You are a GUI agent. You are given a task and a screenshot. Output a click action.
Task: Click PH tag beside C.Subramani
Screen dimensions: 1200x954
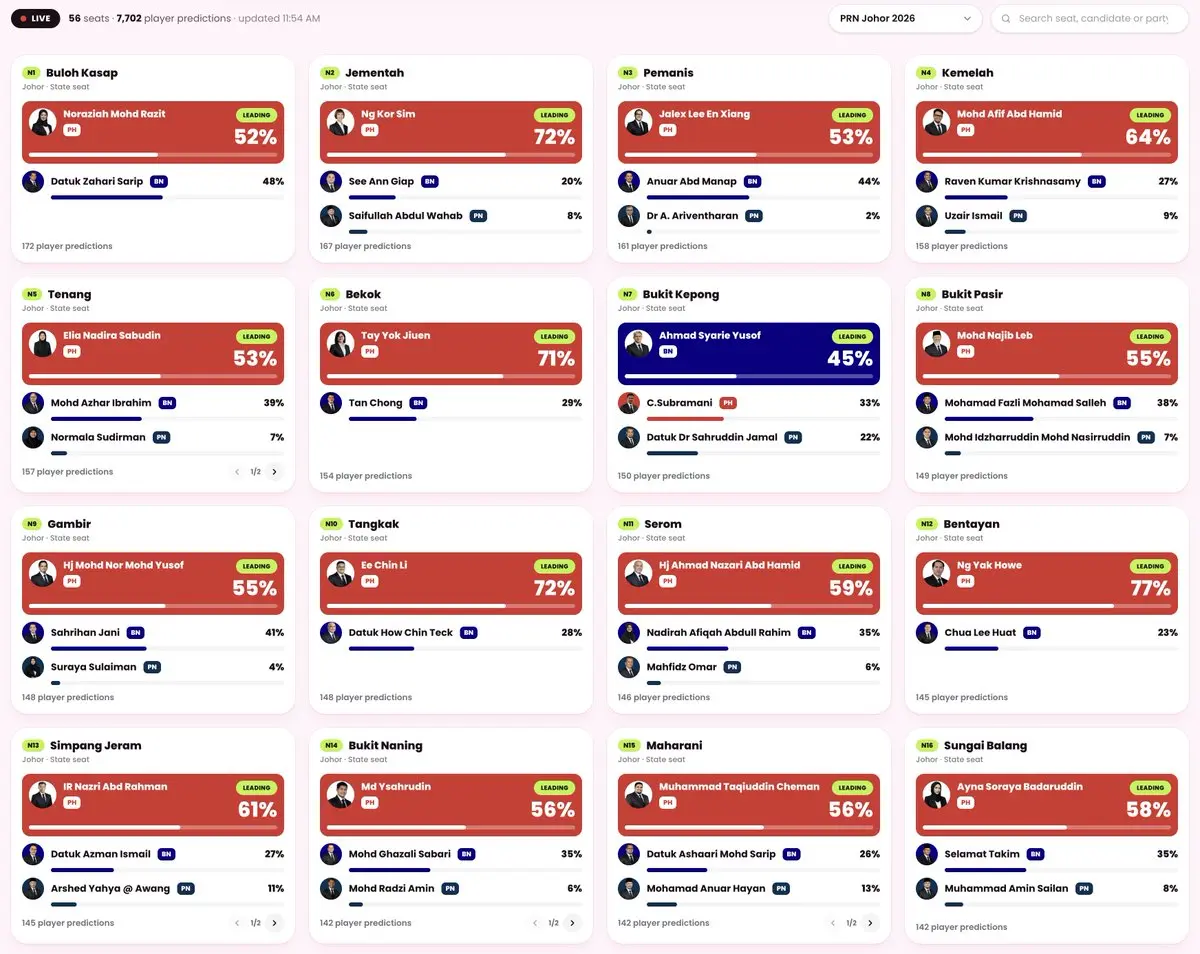(728, 403)
